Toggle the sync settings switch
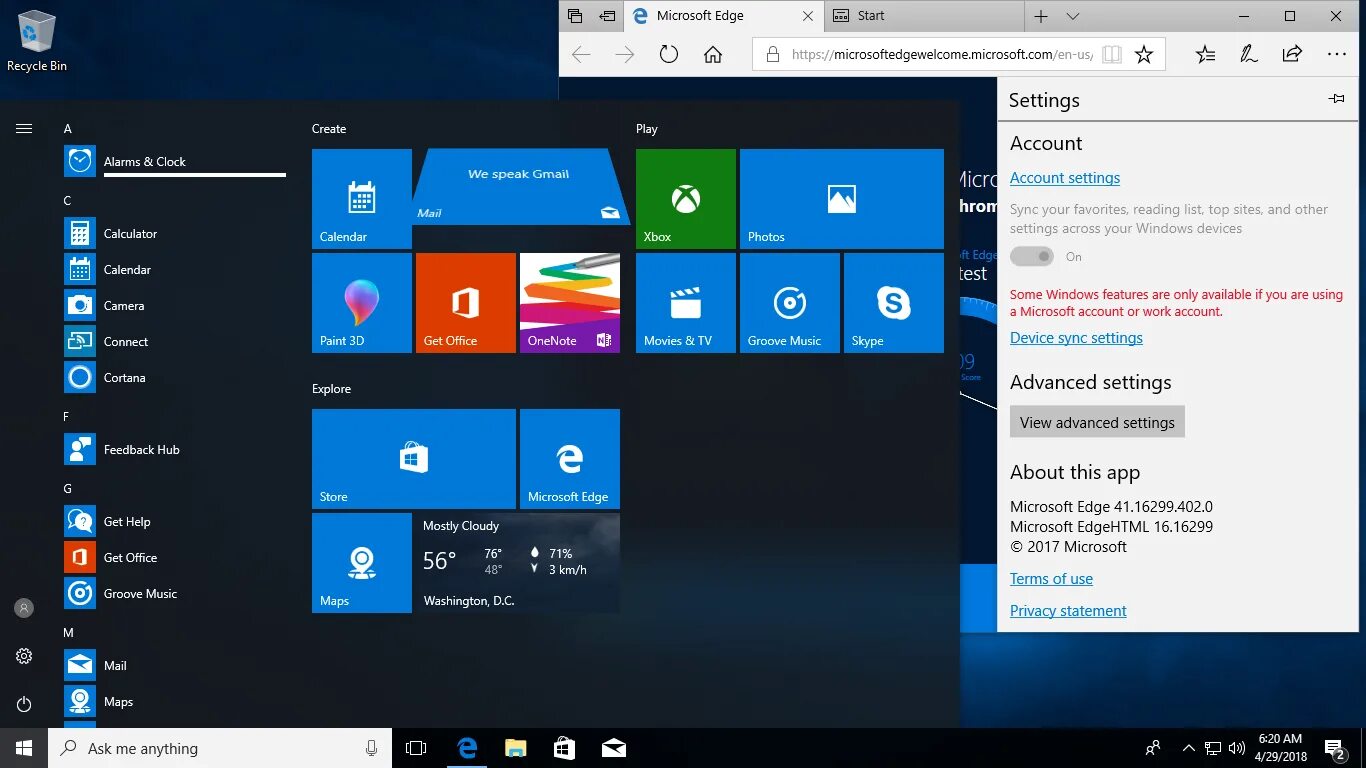Screen dimensions: 1366x768 click(1032, 257)
